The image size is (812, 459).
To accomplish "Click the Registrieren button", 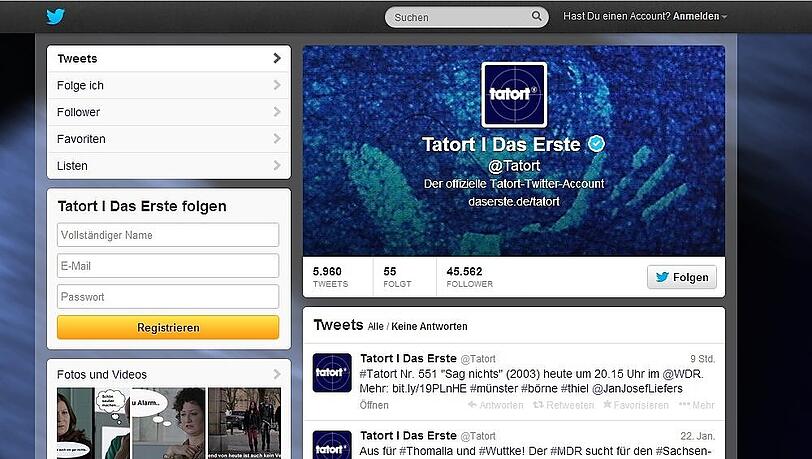I will click(168, 327).
